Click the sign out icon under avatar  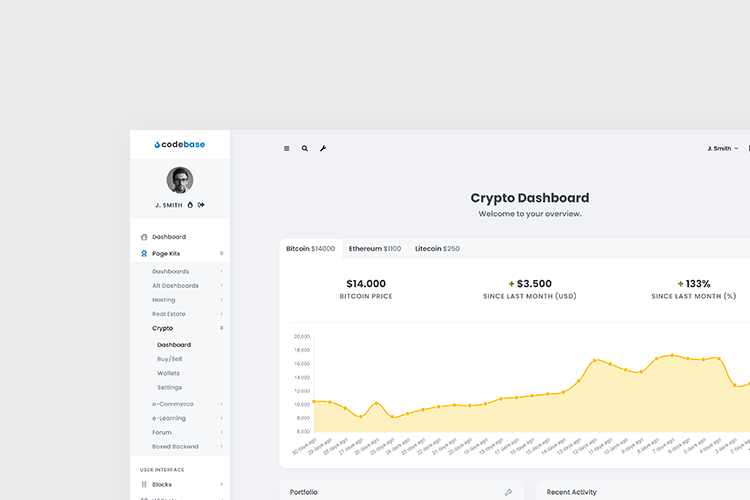point(201,204)
